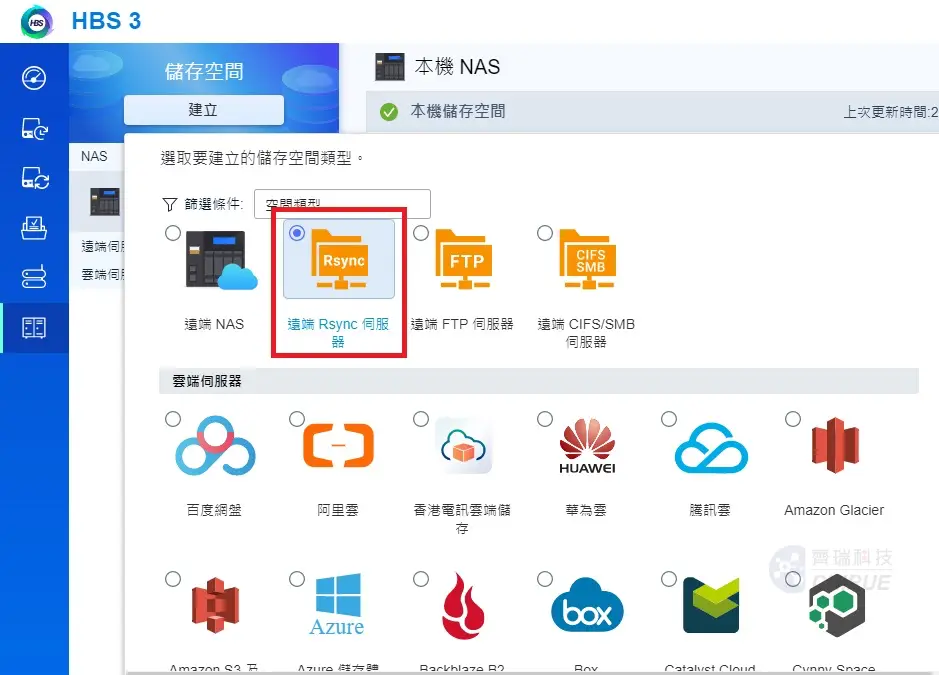The width and height of the screenshot is (939, 675).
Task: Click the 建立 button
Action: 204,110
